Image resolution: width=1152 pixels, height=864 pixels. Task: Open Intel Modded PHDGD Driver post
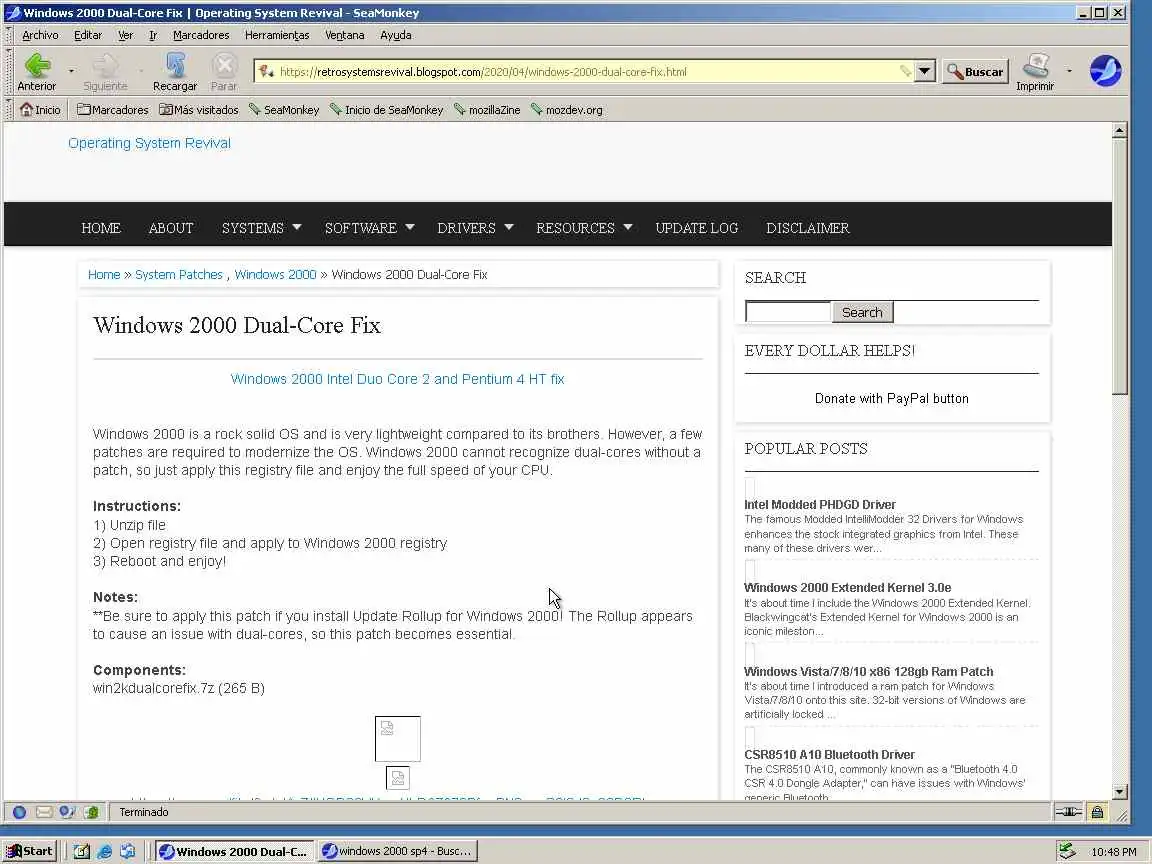click(x=820, y=505)
